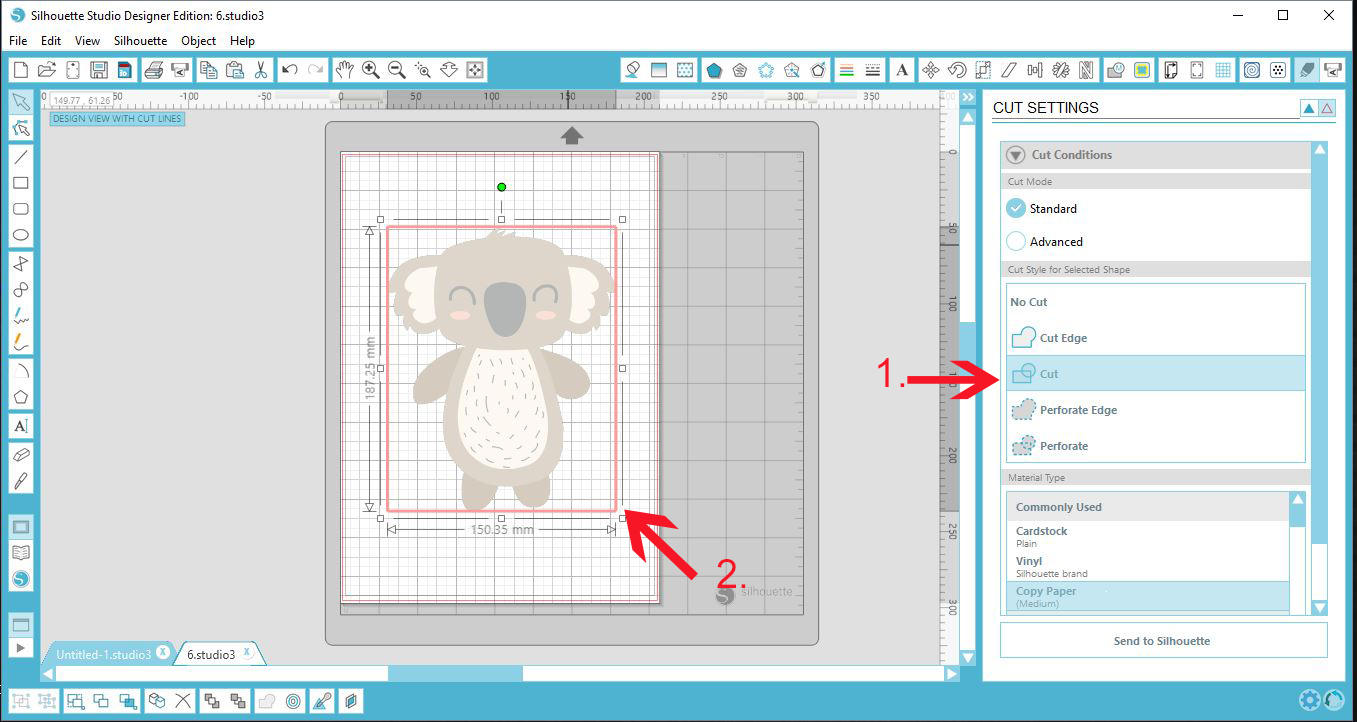Viewport: 1357px width, 722px height.
Task: Select the Eraser tool
Action: pyautogui.click(x=20, y=454)
